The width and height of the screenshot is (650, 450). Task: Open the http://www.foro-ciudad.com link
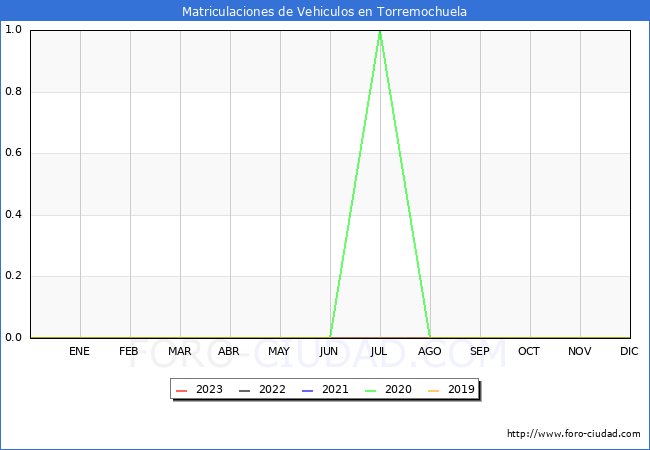(x=574, y=434)
